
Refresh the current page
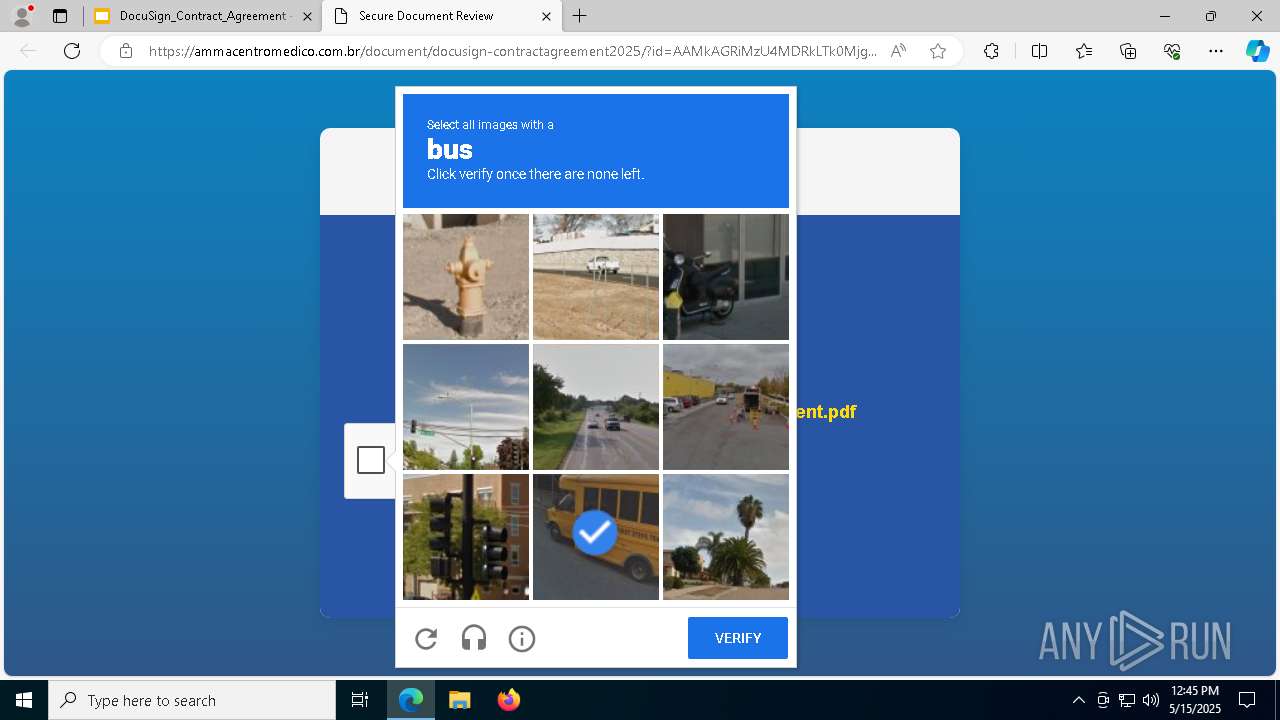tap(72, 51)
